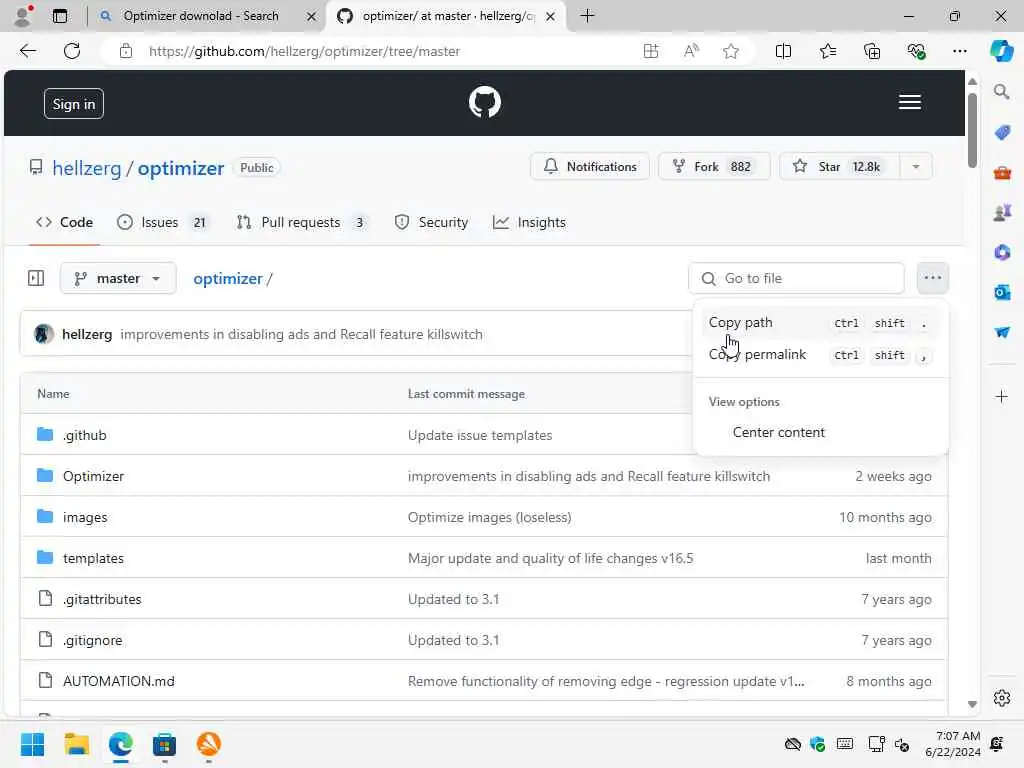Star the repository (12.8k)
This screenshot has height=768, width=1024.
[839, 167]
